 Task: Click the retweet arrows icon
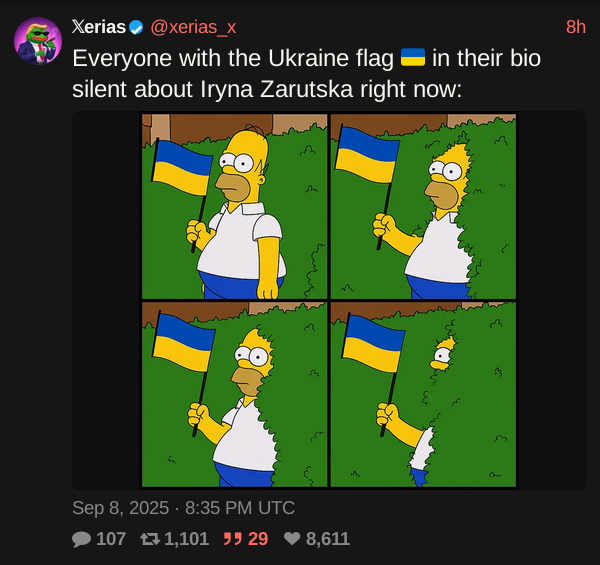coord(150,539)
